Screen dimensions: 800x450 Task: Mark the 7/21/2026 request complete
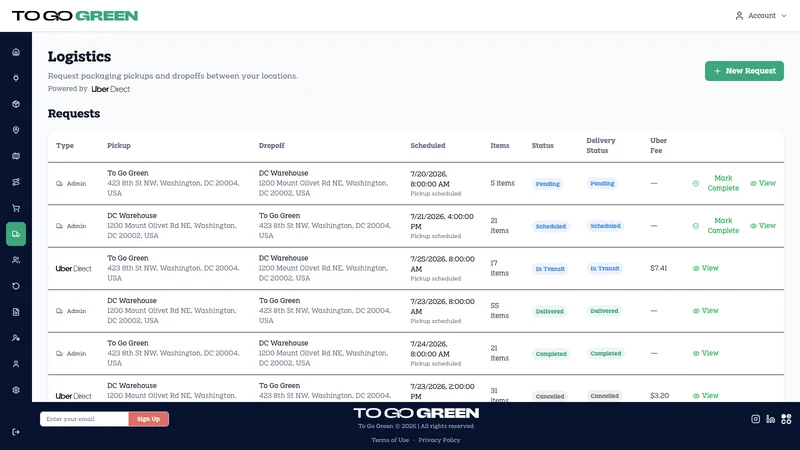point(716,226)
